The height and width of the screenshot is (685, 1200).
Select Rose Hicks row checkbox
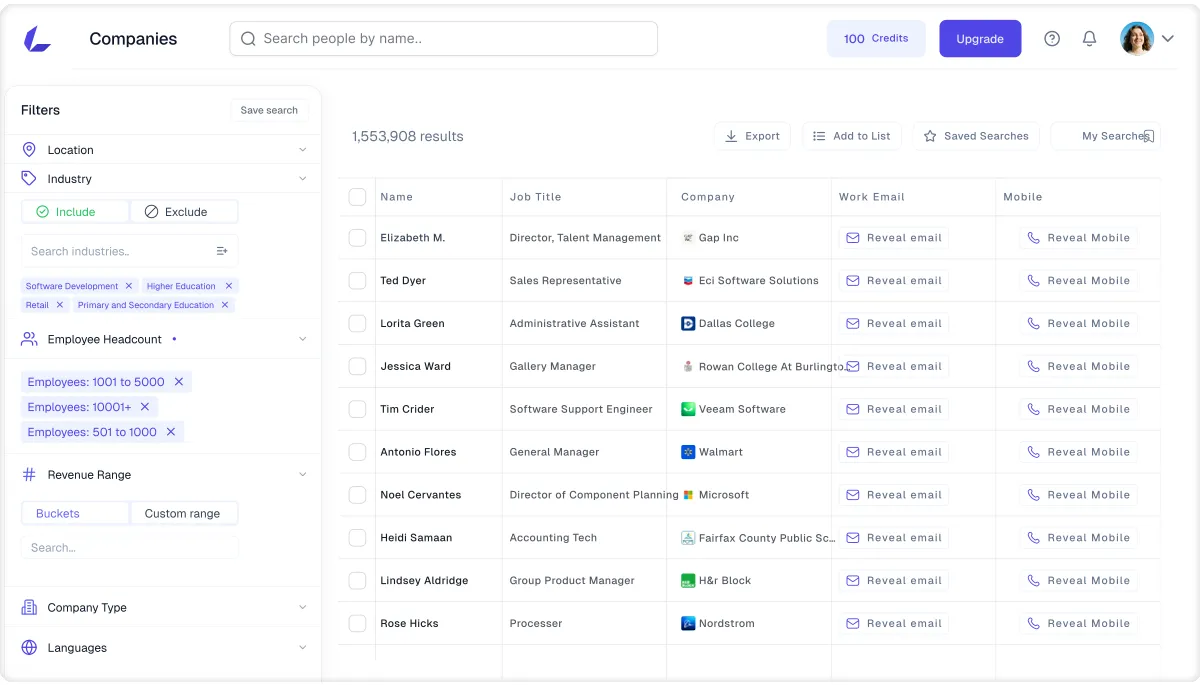[x=357, y=624]
